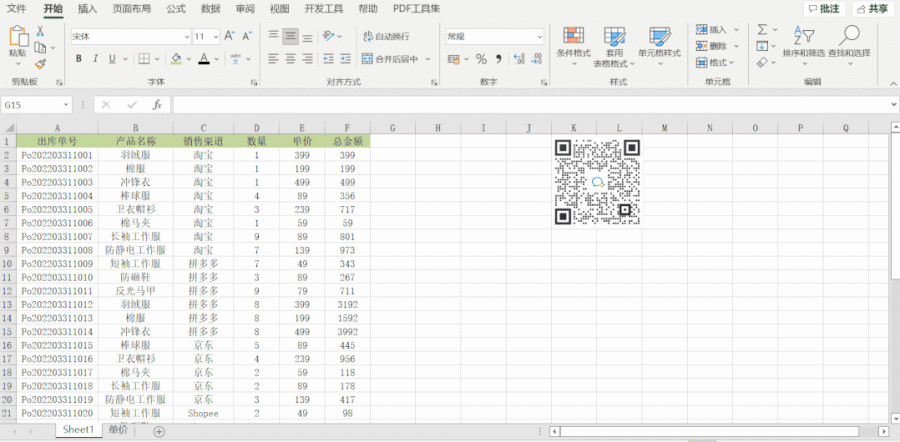The image size is (900, 442).
Task: Increase decimal places
Action: point(519,59)
